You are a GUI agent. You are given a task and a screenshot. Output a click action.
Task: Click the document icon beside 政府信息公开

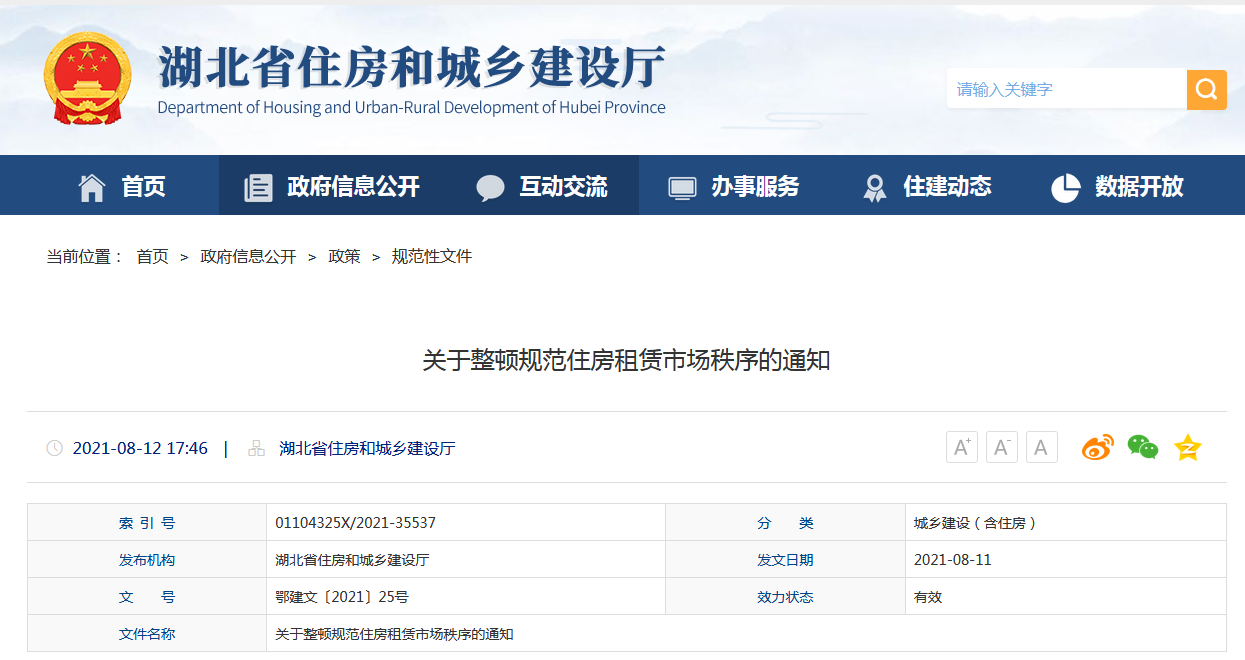(x=258, y=187)
